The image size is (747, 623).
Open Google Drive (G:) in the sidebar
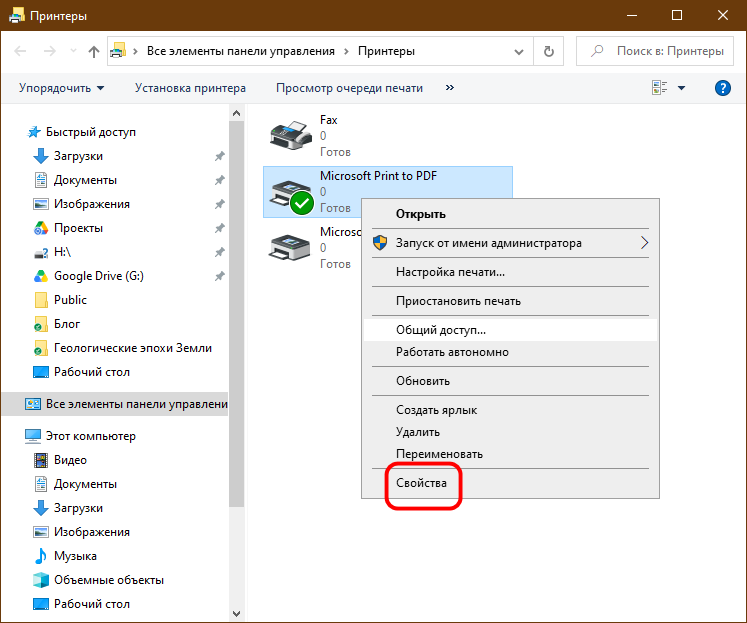[99, 276]
